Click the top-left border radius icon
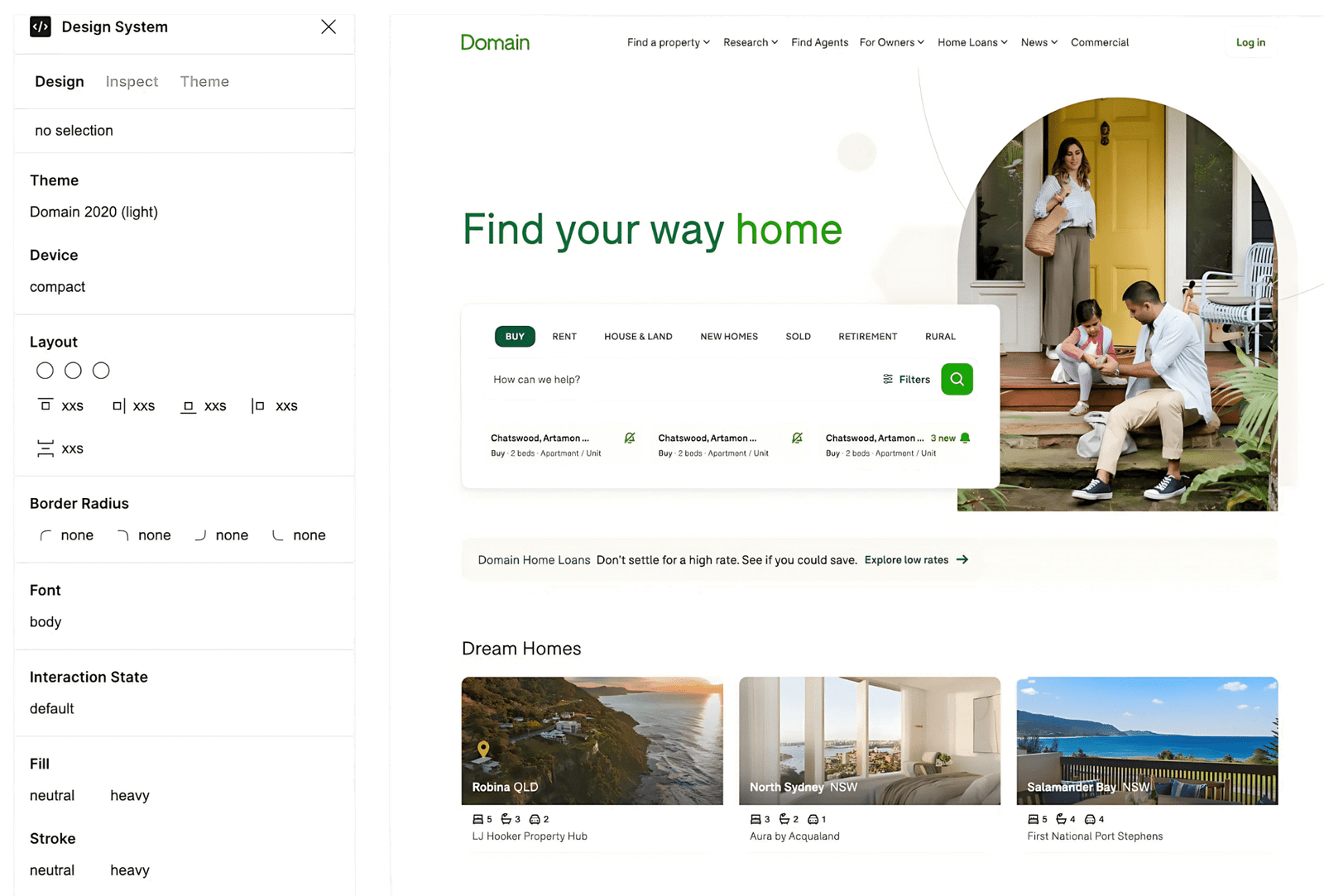1324x896 pixels. point(46,535)
